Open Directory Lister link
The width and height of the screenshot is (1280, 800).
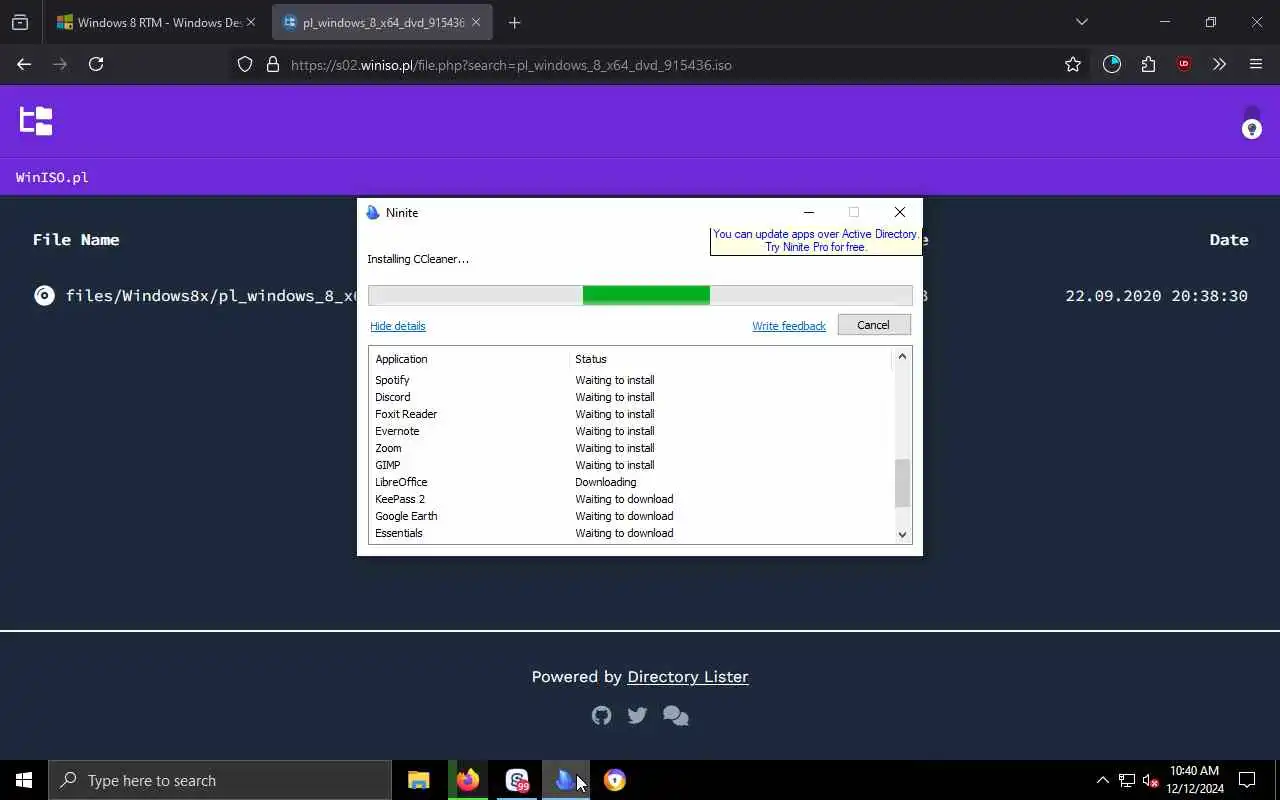[687, 677]
